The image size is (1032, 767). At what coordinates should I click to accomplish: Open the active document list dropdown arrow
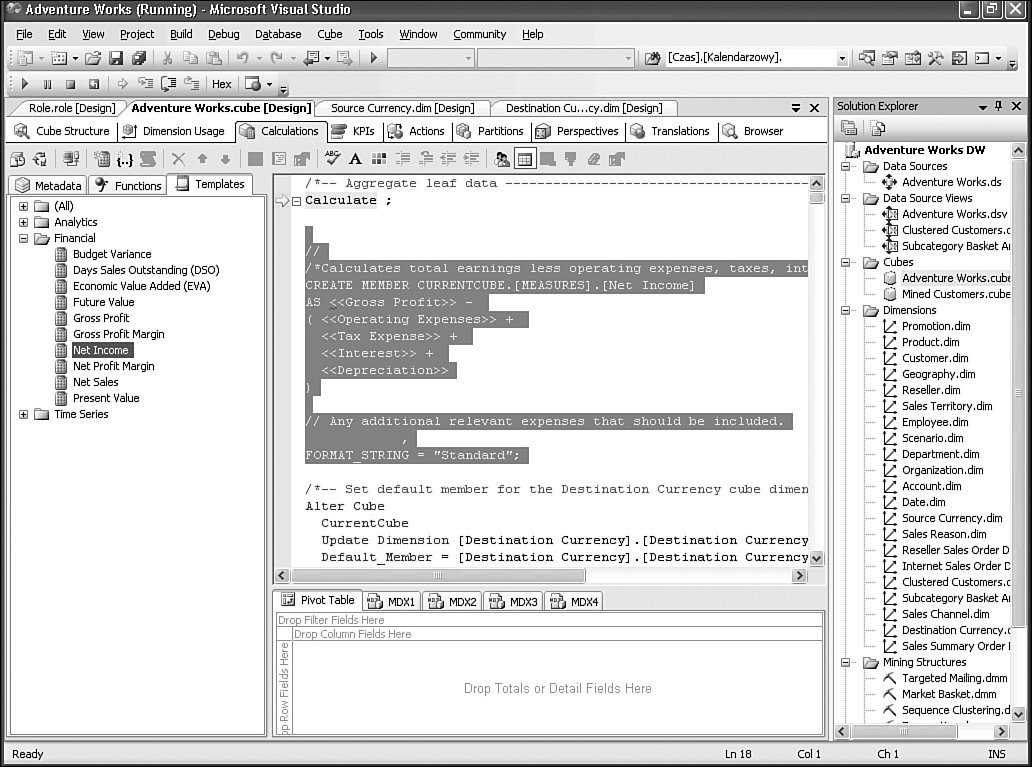coord(796,108)
